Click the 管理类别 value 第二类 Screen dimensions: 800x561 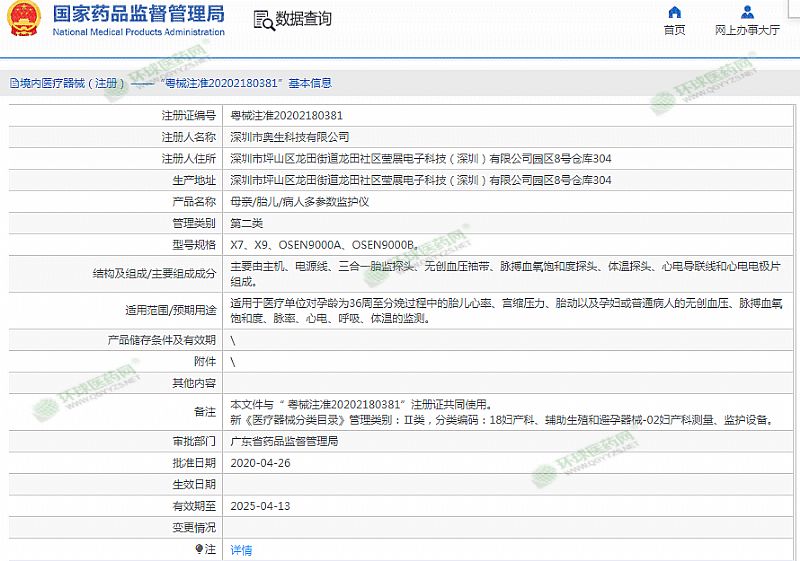coord(247,222)
